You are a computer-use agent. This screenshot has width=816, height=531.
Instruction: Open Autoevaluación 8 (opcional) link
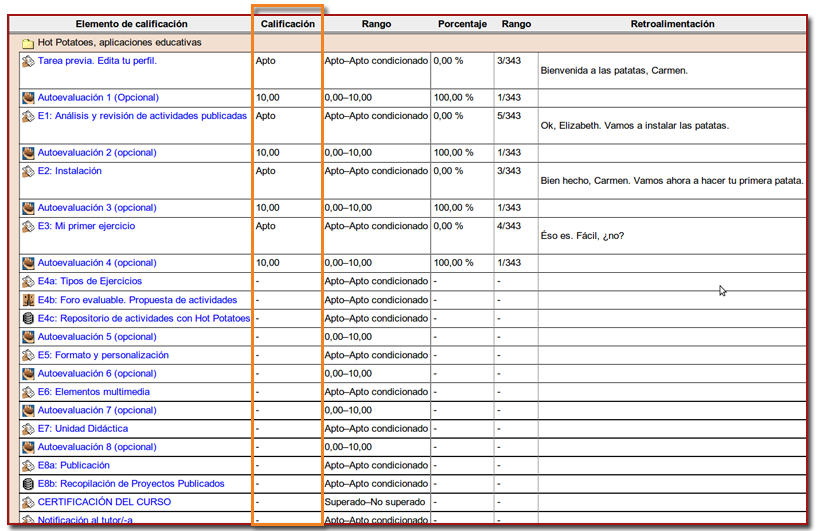pos(97,447)
